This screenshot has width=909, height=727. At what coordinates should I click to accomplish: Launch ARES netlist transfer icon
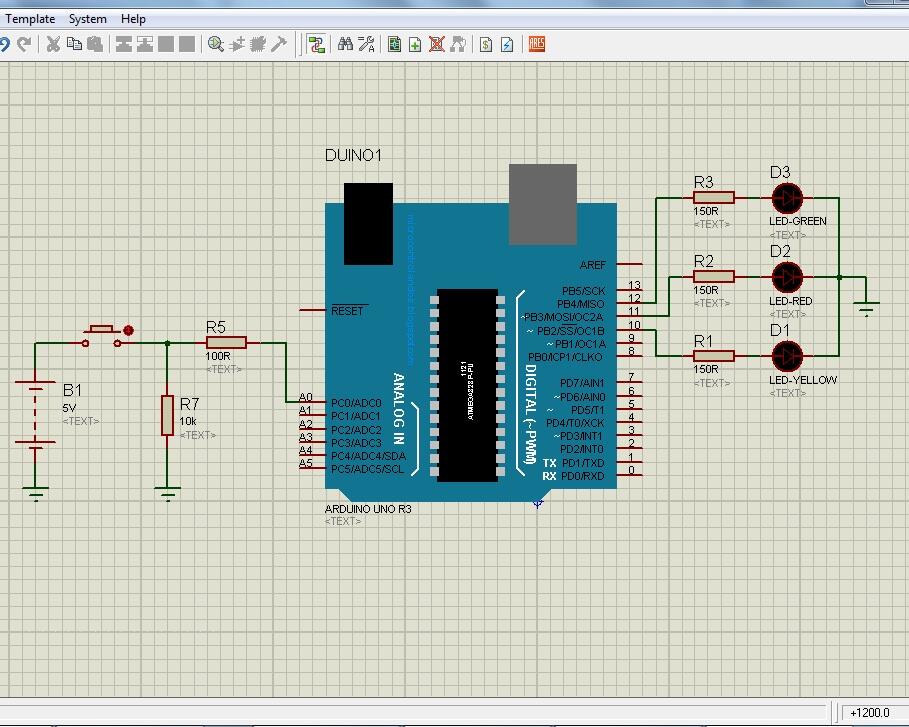pyautogui.click(x=536, y=44)
